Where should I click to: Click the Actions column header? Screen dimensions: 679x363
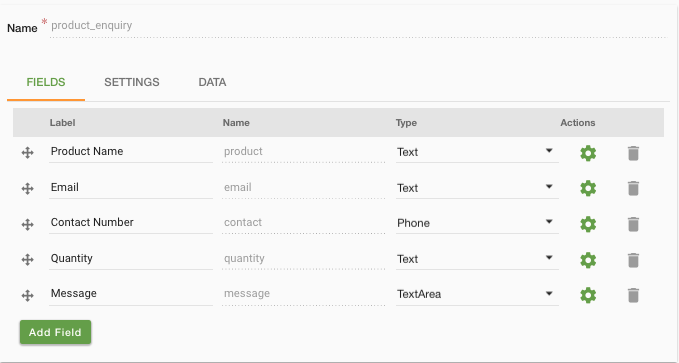tap(578, 123)
